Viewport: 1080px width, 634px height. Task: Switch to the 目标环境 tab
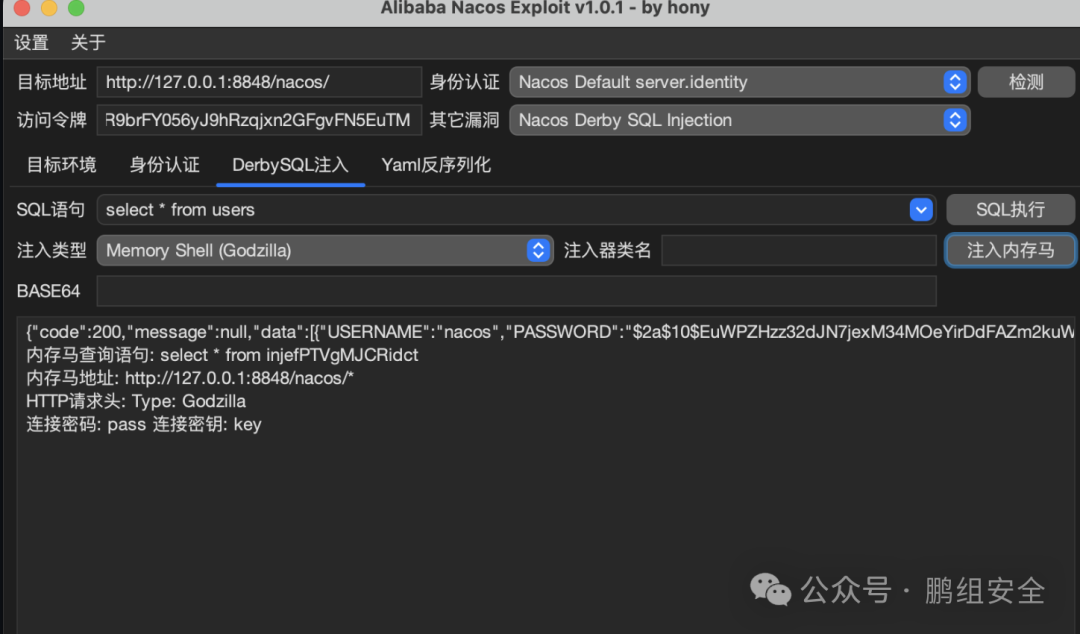(61, 165)
